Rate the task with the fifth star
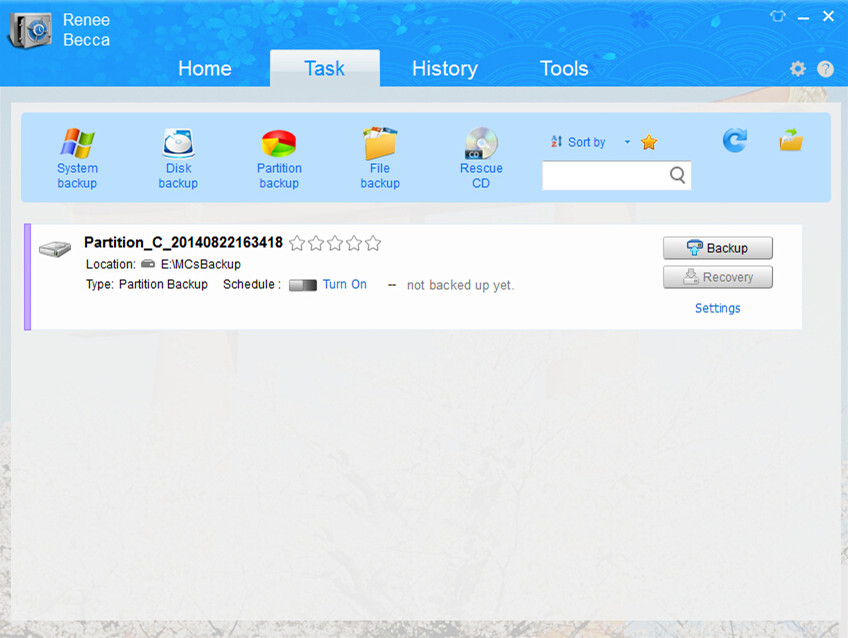 [x=373, y=243]
